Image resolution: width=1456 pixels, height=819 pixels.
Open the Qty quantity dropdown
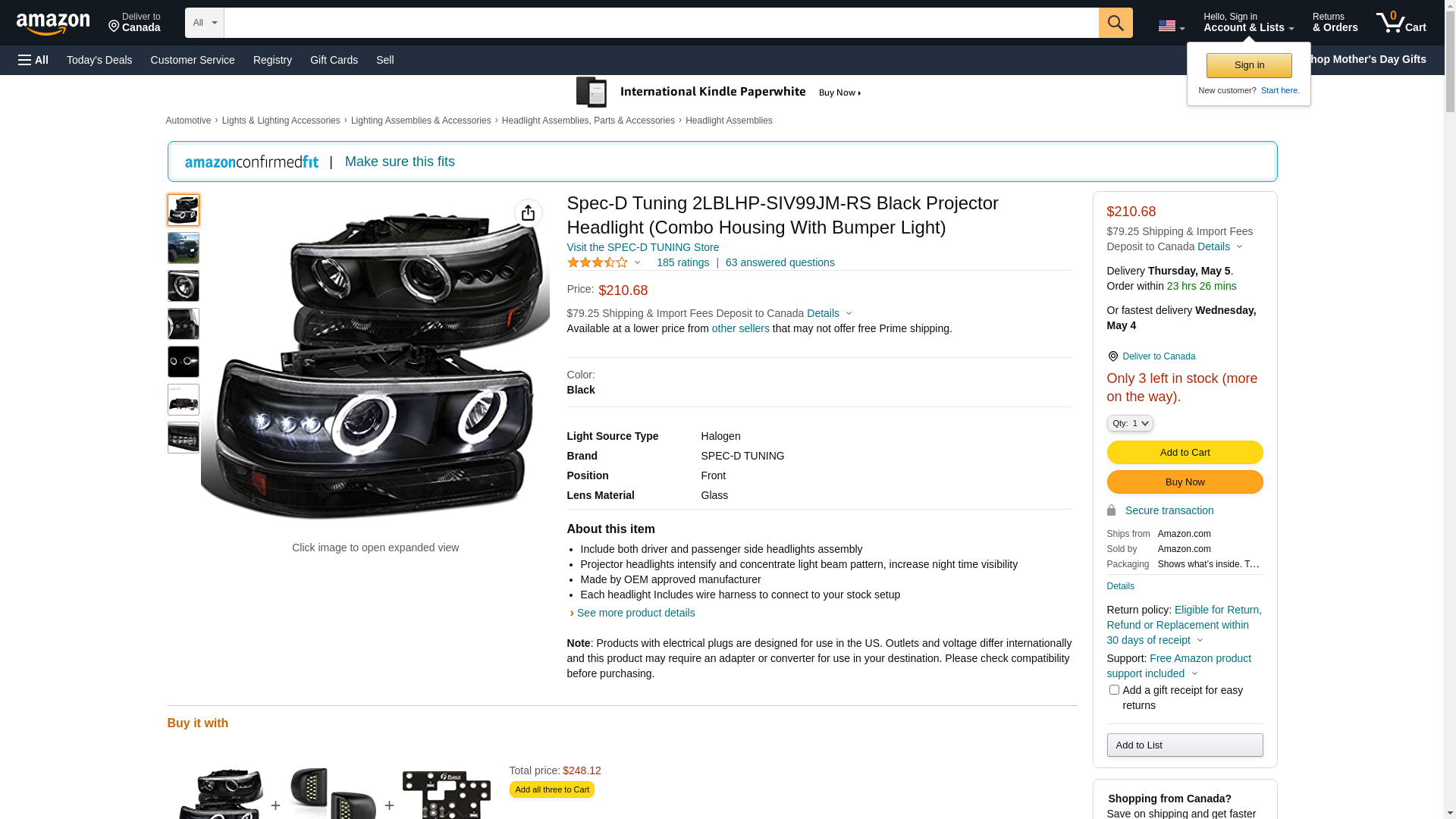click(x=1129, y=423)
